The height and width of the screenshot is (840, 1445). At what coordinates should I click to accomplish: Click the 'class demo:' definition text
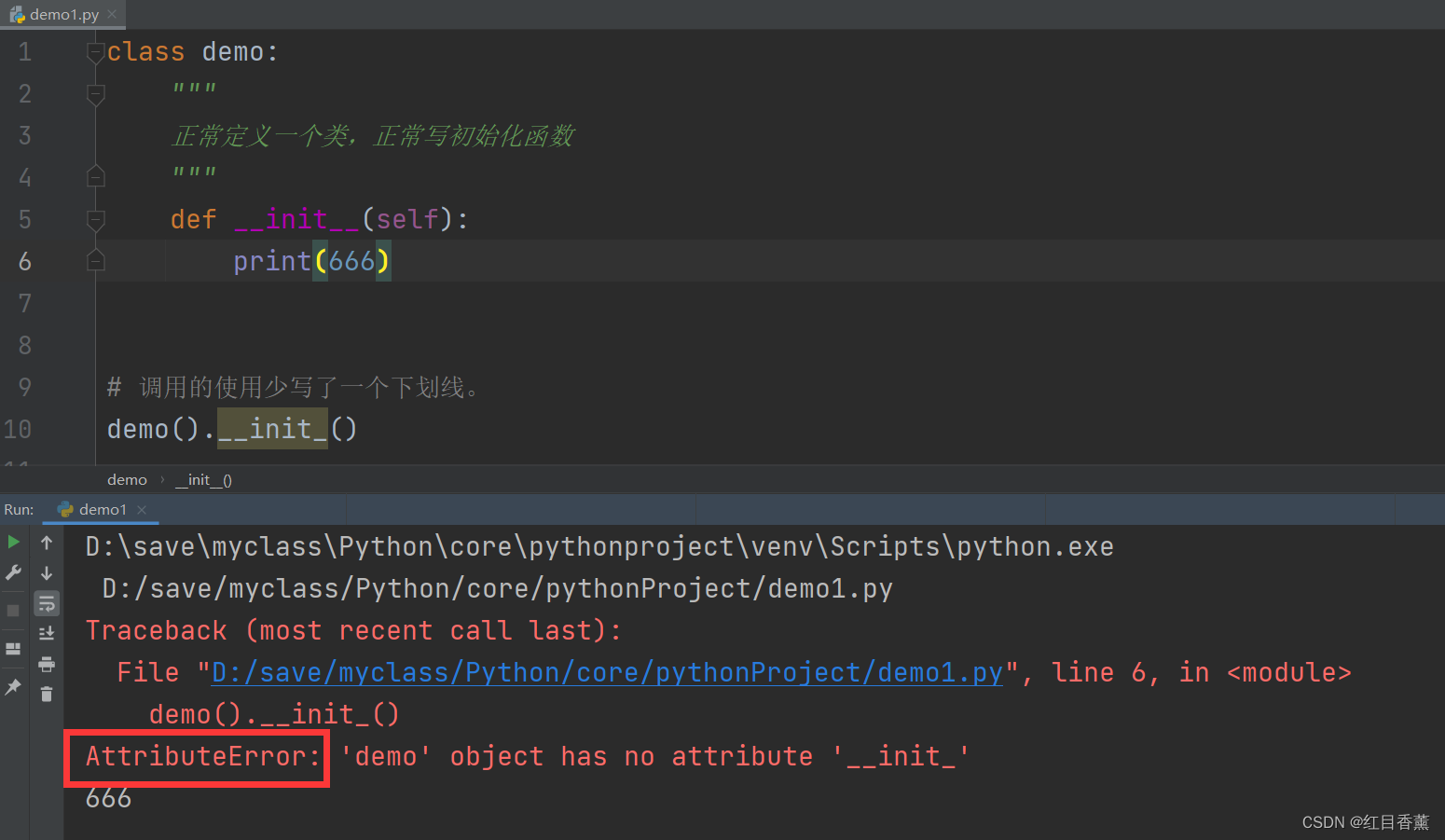click(x=192, y=52)
